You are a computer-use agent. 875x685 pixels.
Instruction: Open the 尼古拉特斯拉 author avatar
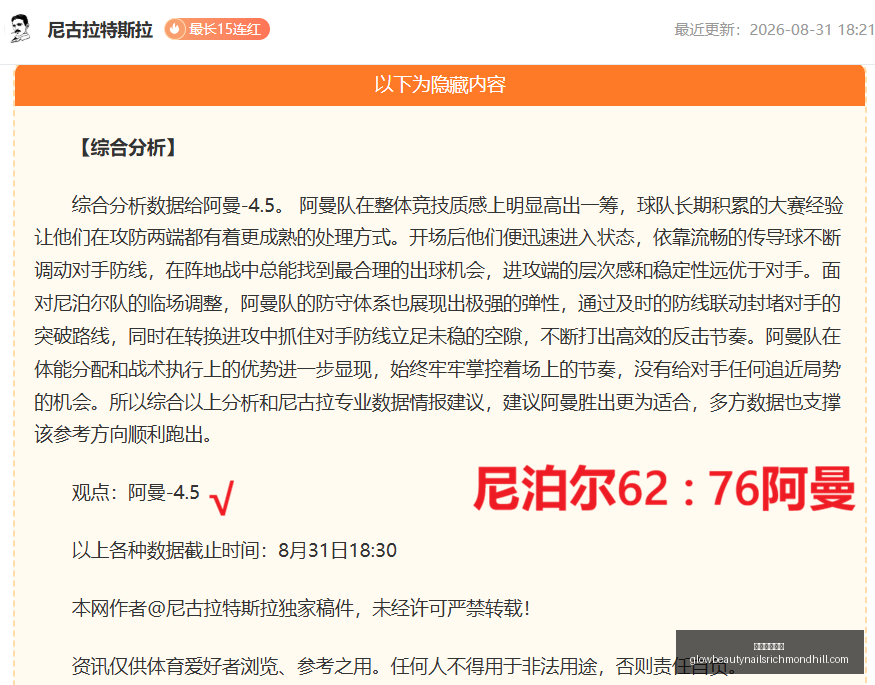(x=20, y=29)
